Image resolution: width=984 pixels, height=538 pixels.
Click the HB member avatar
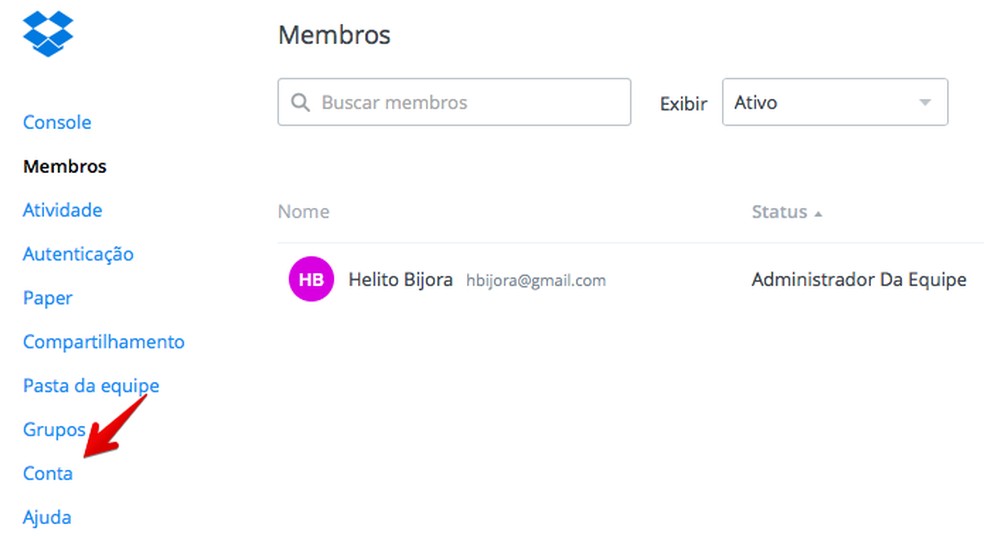[x=311, y=280]
